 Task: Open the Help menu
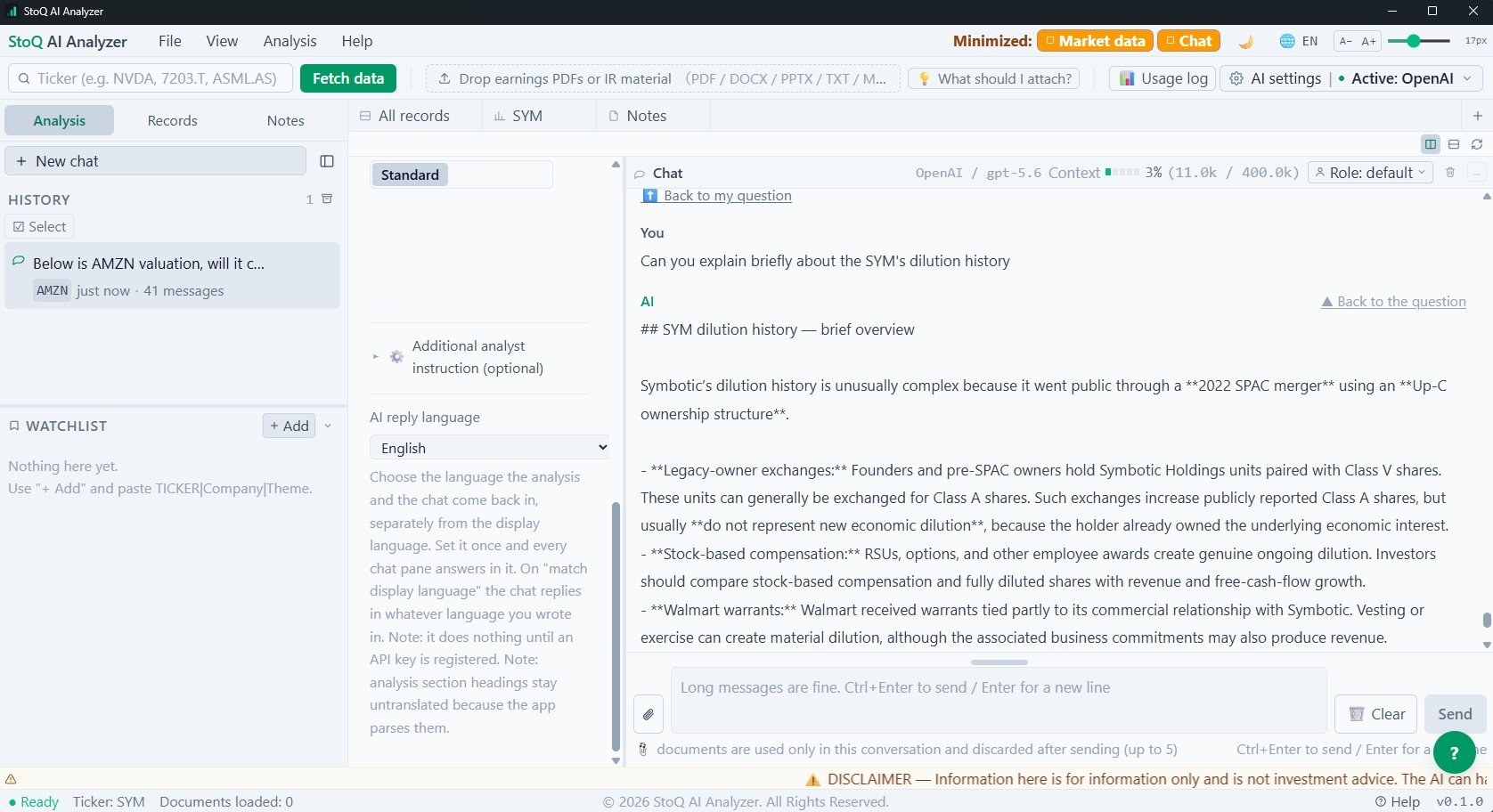pyautogui.click(x=357, y=41)
